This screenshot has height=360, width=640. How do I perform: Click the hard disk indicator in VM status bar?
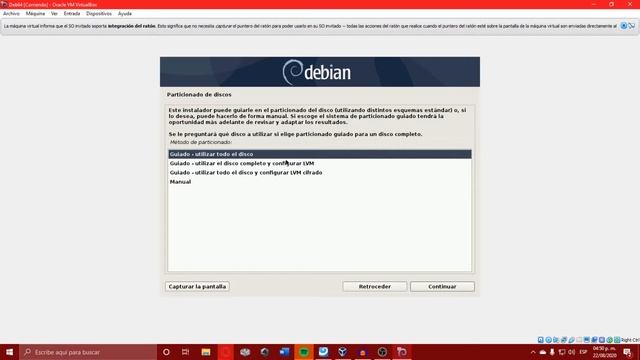541,340
